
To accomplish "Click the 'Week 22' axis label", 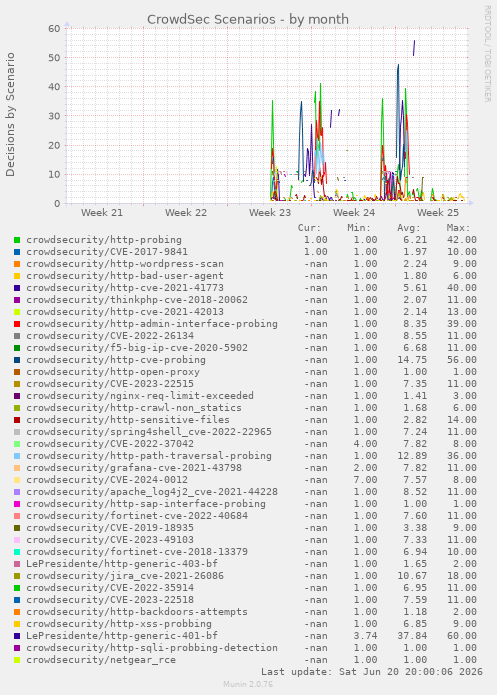I will (186, 213).
